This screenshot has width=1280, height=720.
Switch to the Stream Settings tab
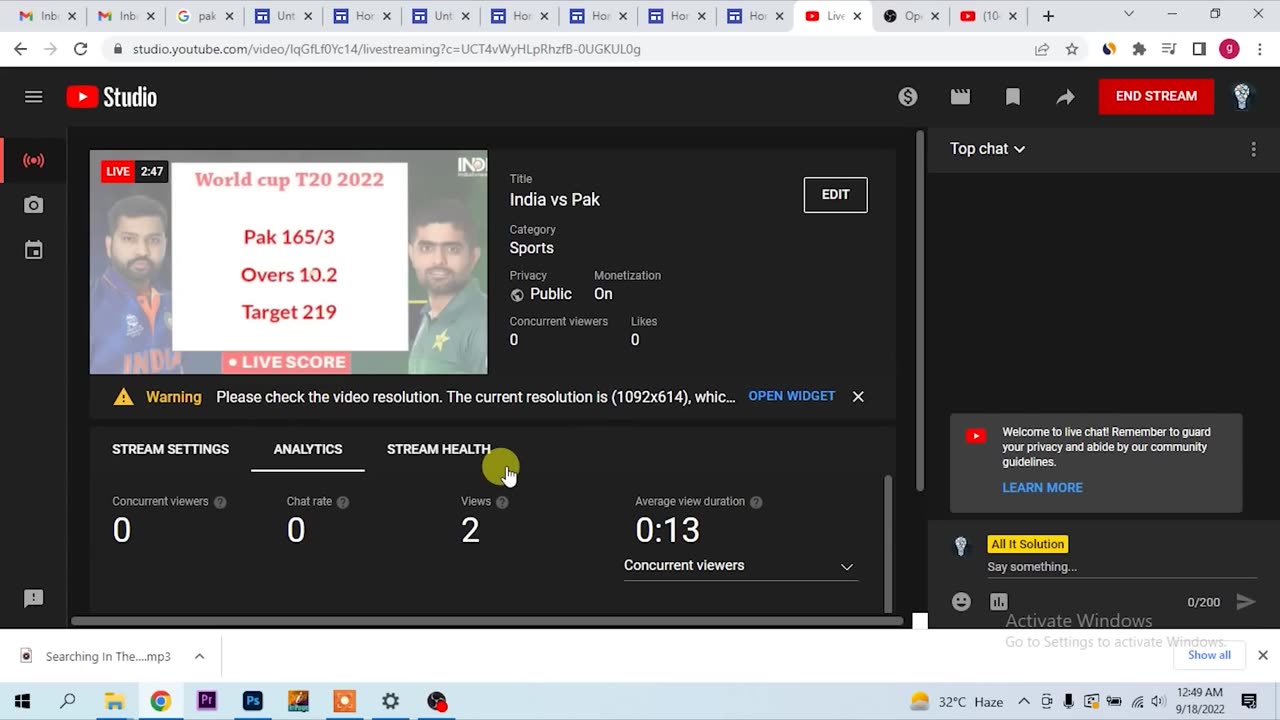170,449
